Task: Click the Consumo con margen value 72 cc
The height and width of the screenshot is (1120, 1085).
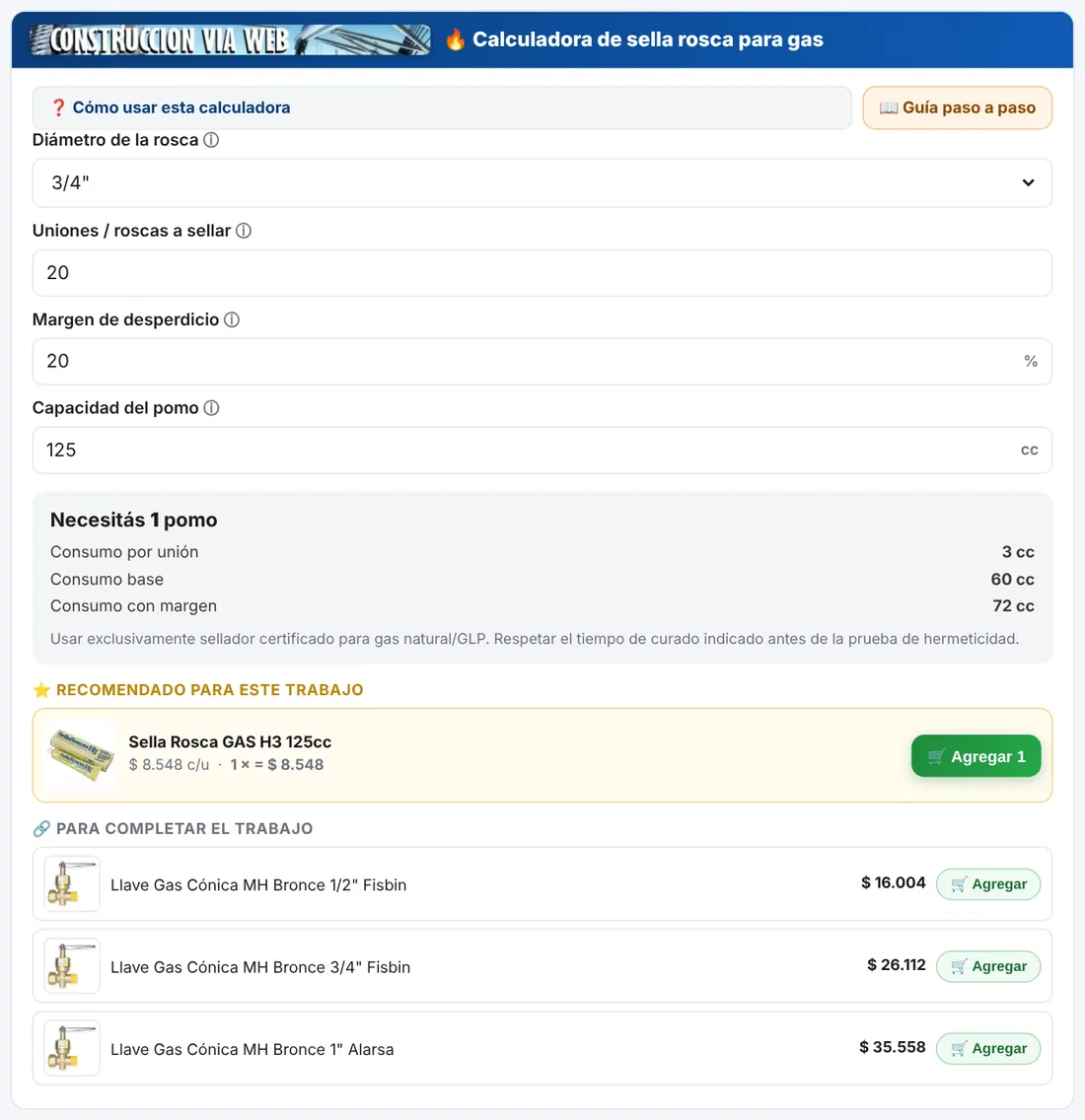Action: point(1014,605)
